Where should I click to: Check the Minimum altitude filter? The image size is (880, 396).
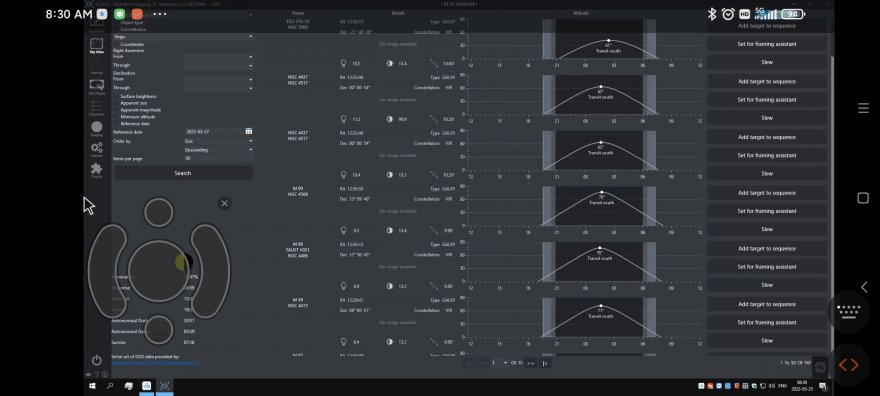pos(117,117)
